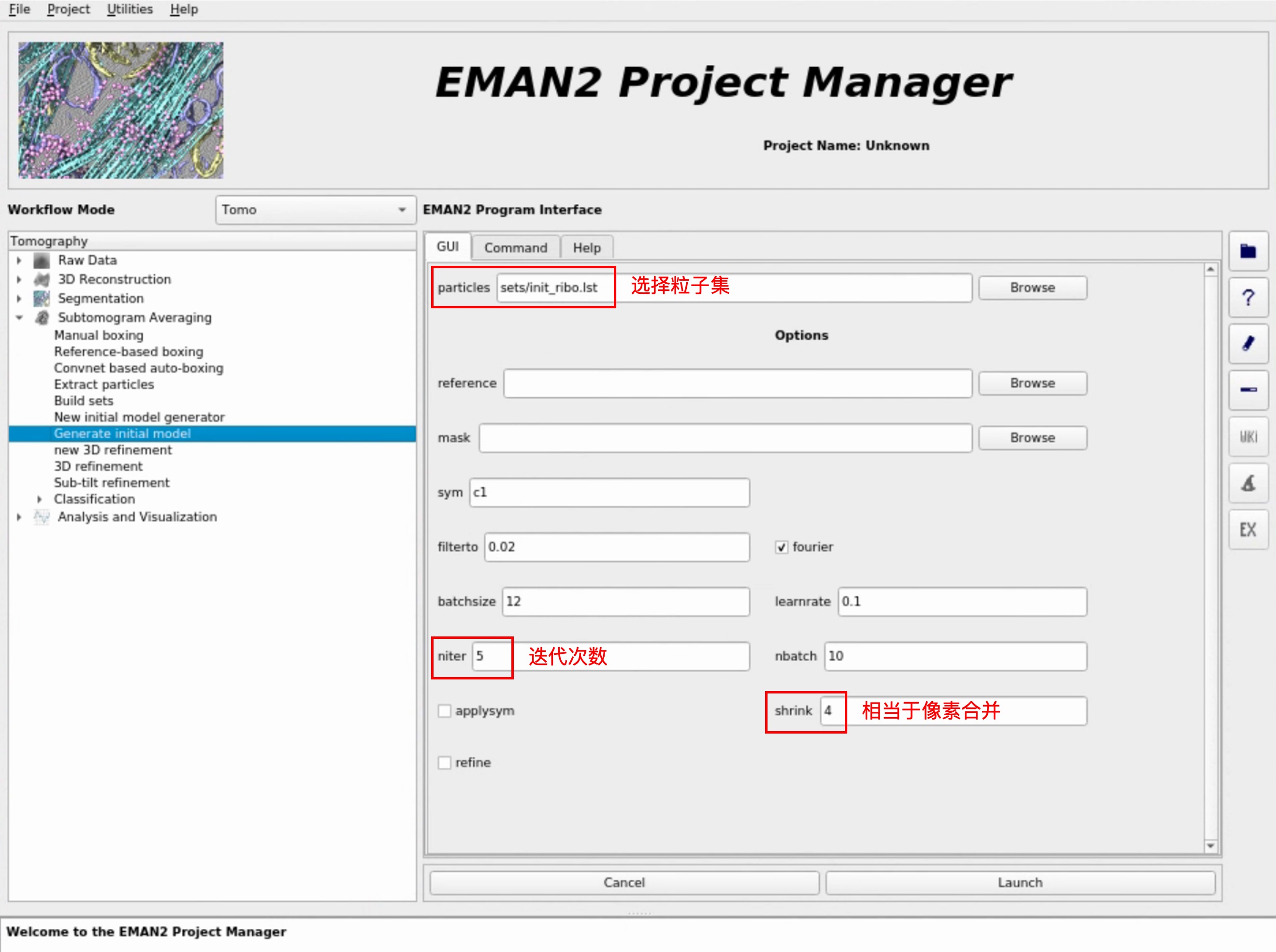1276x952 pixels.
Task: Click the scrollbar down arrow
Action: [1210, 846]
